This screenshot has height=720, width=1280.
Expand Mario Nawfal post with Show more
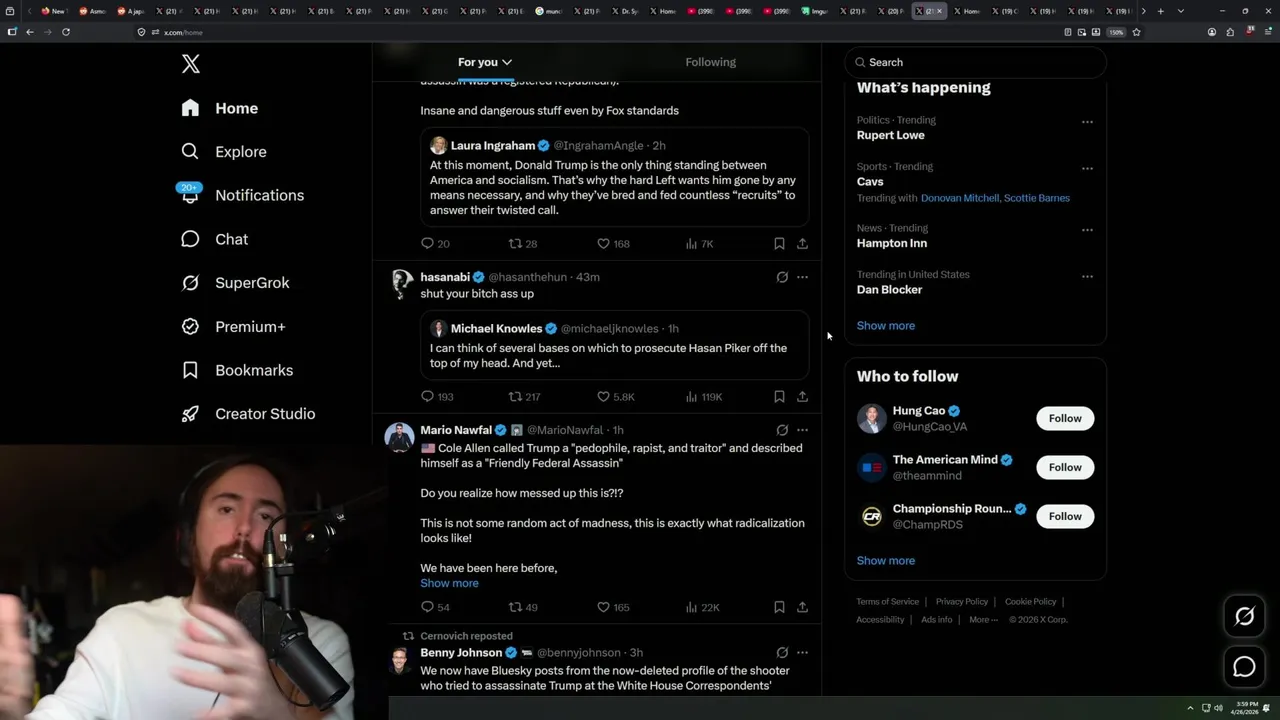tap(449, 583)
